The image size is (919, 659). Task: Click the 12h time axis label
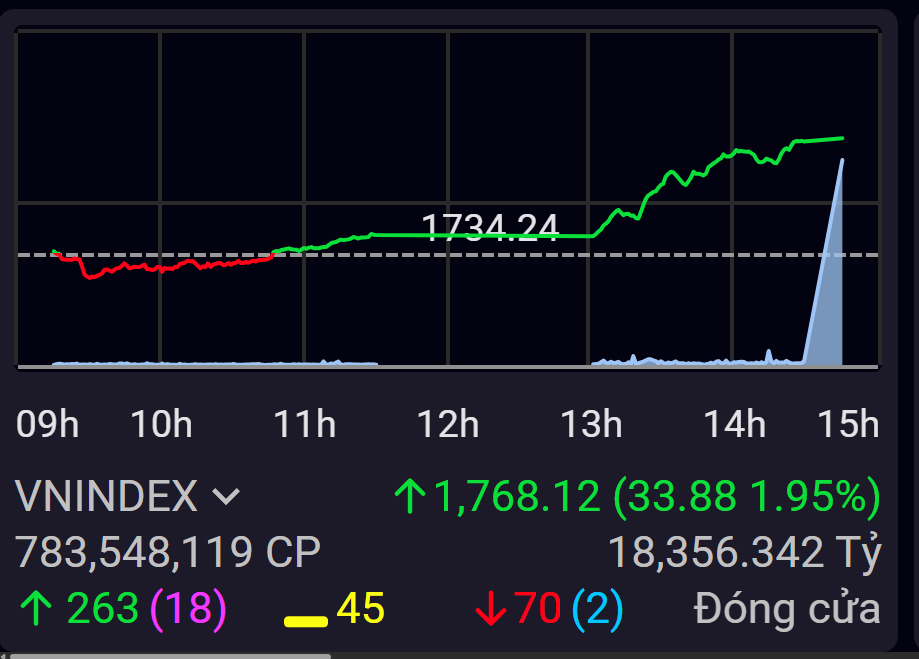coord(448,424)
